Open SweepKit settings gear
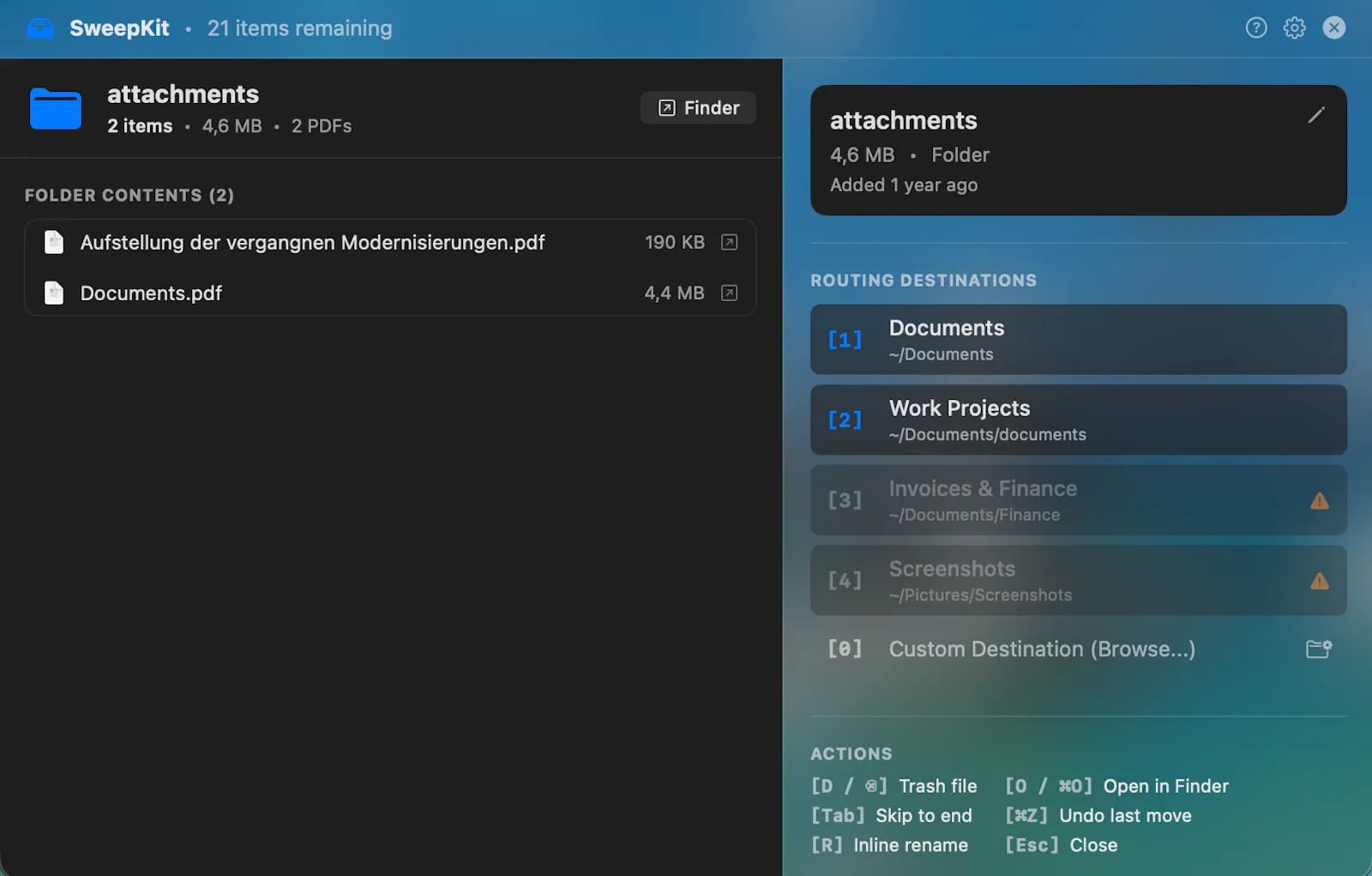Viewport: 1372px width, 876px height. coord(1295,27)
